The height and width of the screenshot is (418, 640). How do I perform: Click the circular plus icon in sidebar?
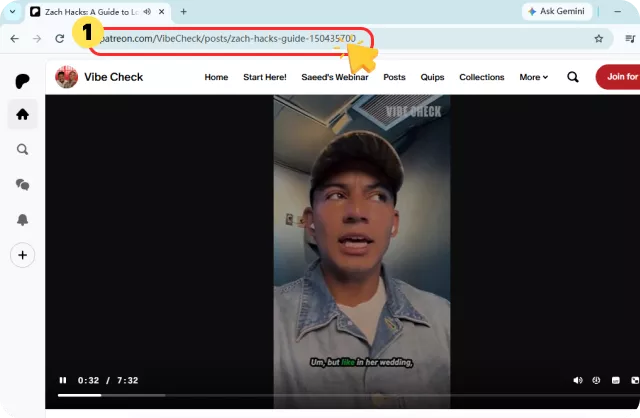[22, 255]
